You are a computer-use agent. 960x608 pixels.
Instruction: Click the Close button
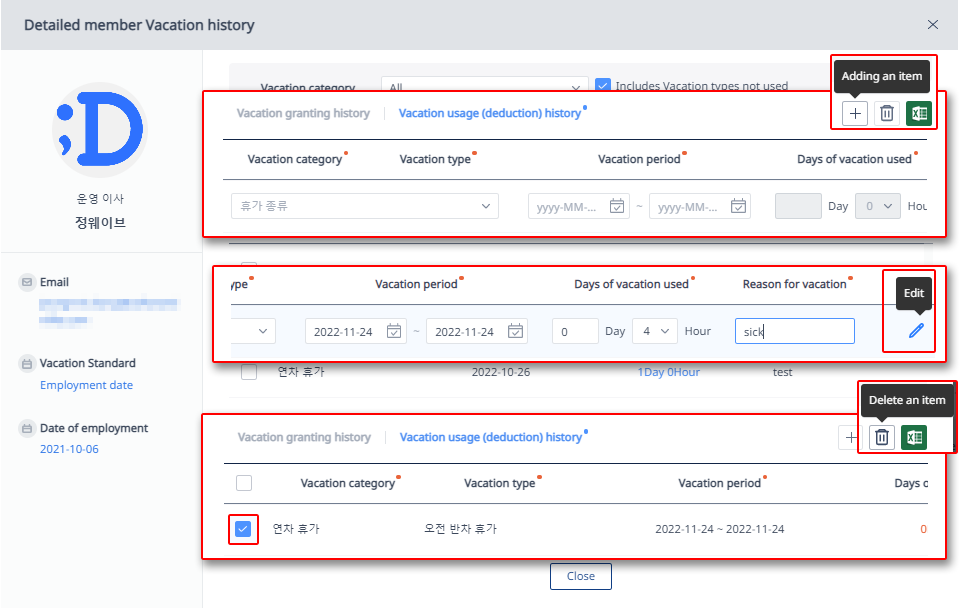pos(580,576)
